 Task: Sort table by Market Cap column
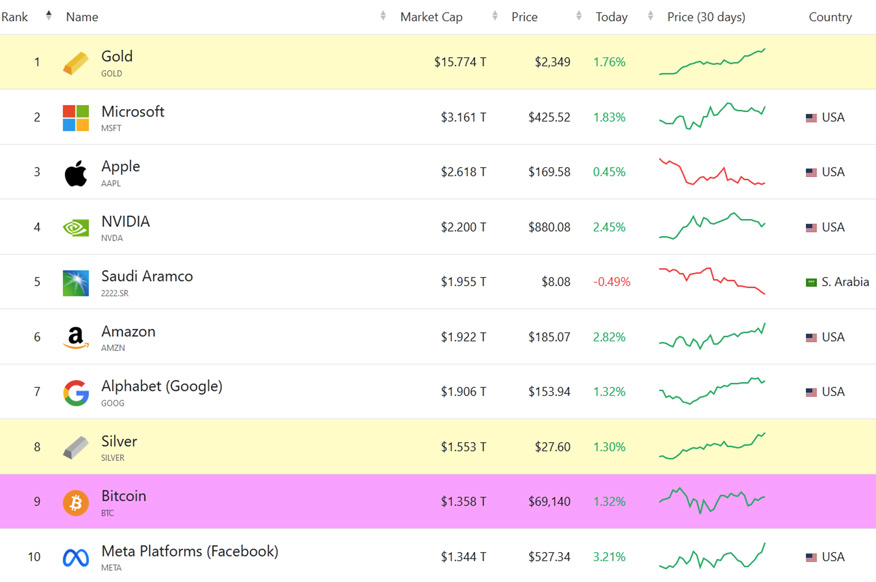(431, 17)
